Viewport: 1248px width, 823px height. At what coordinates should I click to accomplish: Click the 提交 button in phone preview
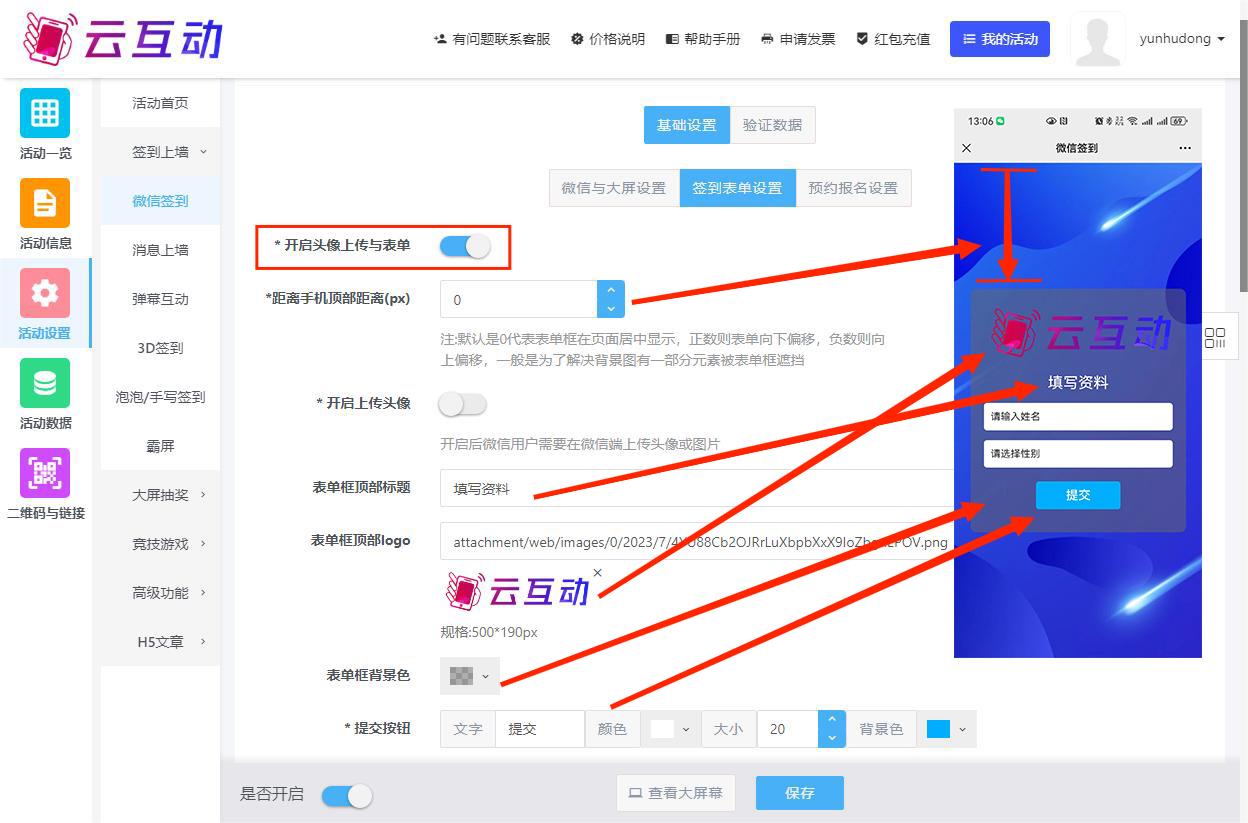[1078, 495]
